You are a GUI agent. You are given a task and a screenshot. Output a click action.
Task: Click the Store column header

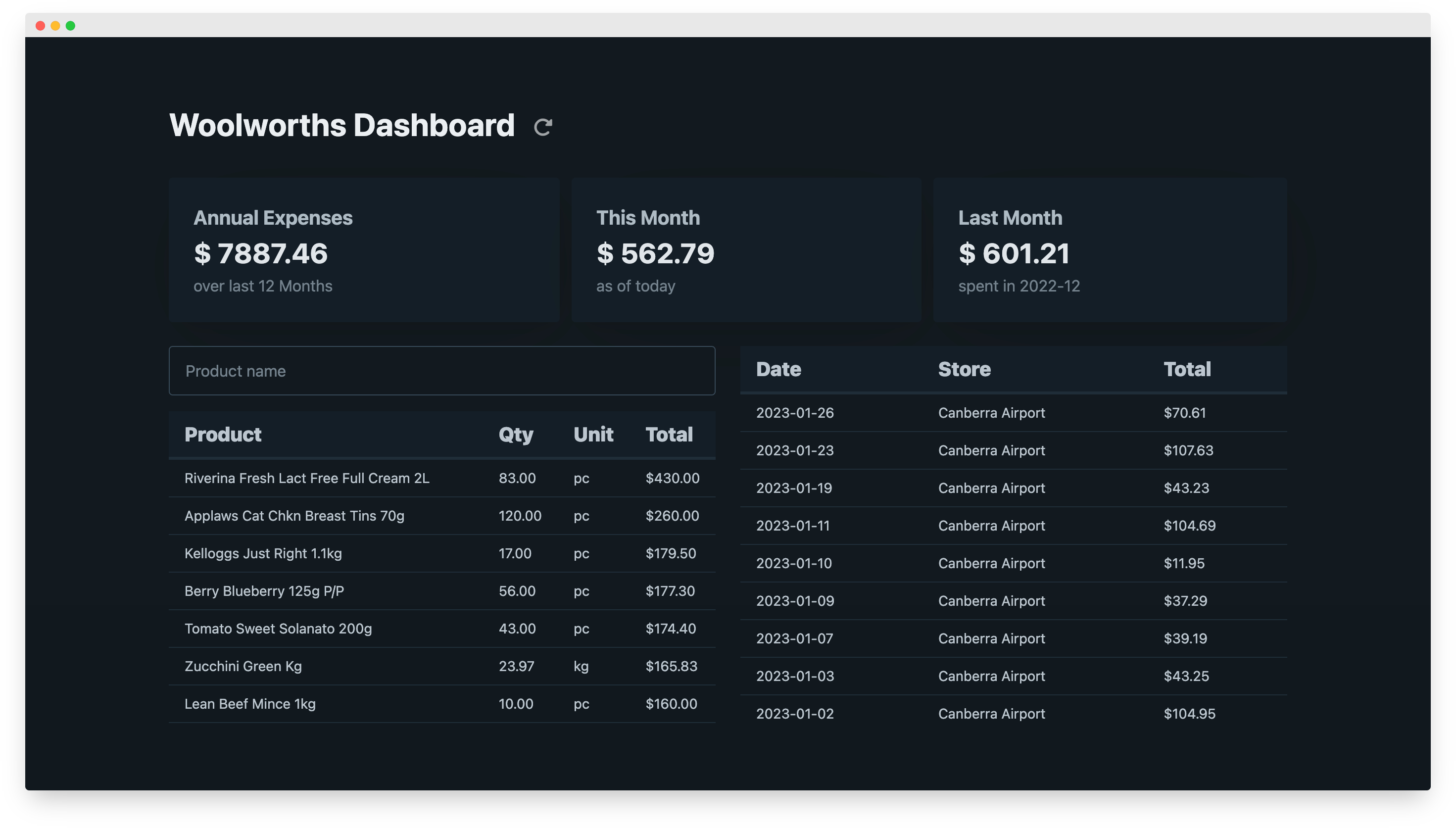tap(964, 369)
